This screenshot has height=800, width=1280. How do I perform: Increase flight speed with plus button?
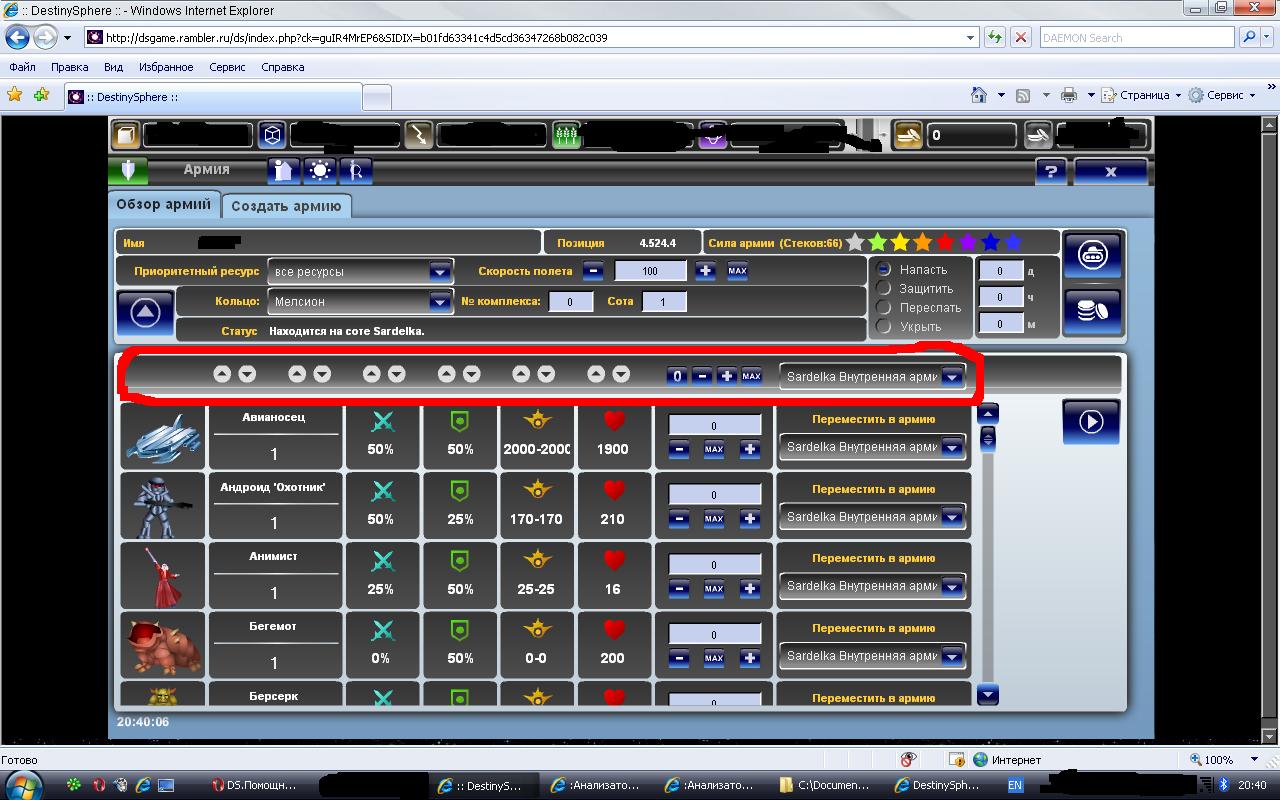point(705,271)
